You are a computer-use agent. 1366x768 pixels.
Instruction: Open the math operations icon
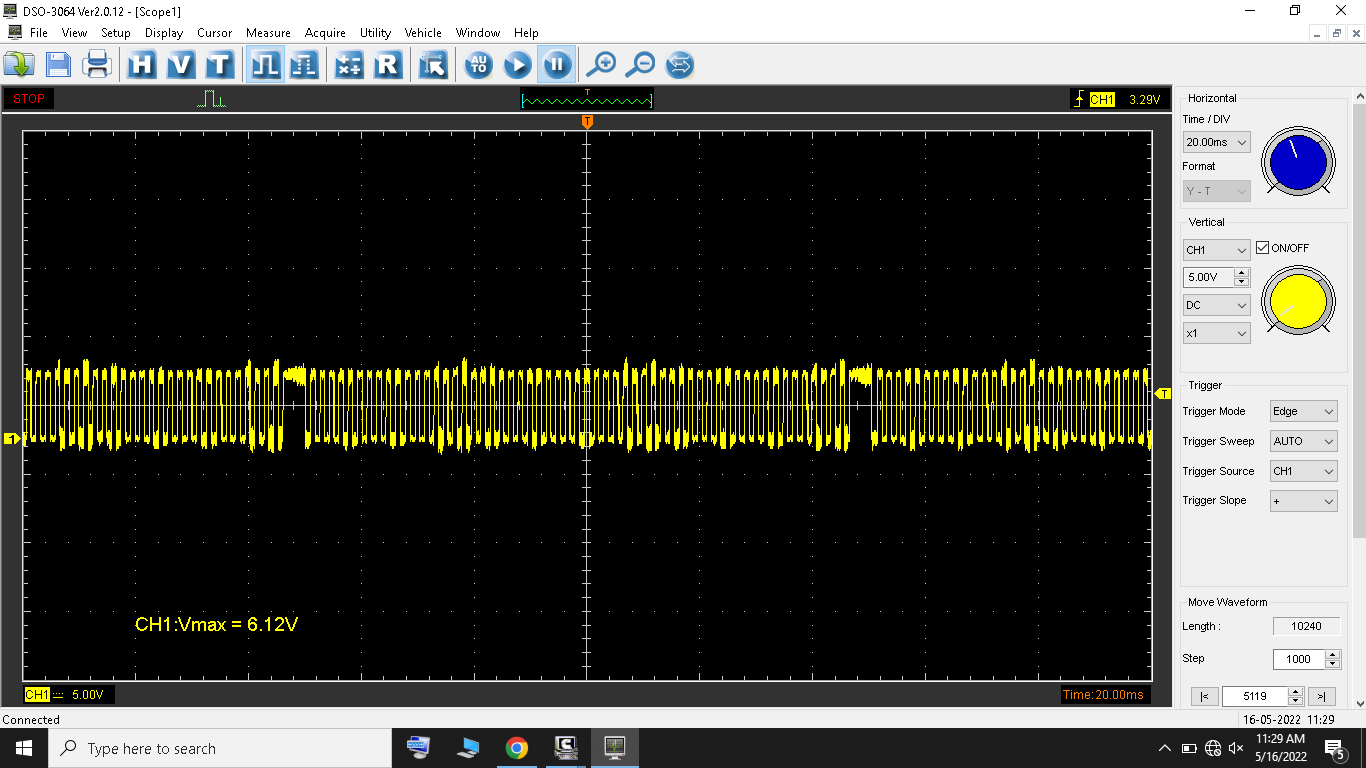point(349,65)
